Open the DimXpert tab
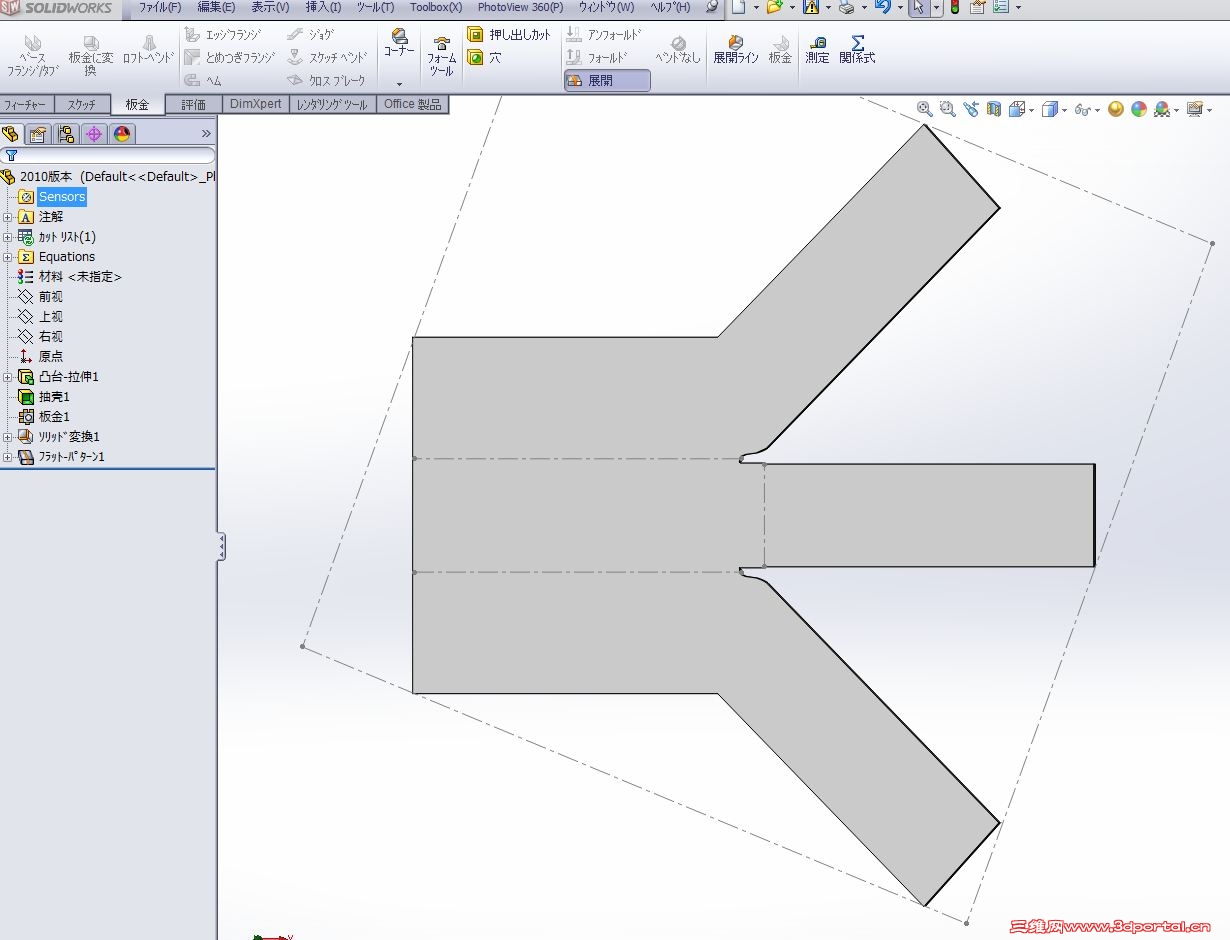 (256, 104)
